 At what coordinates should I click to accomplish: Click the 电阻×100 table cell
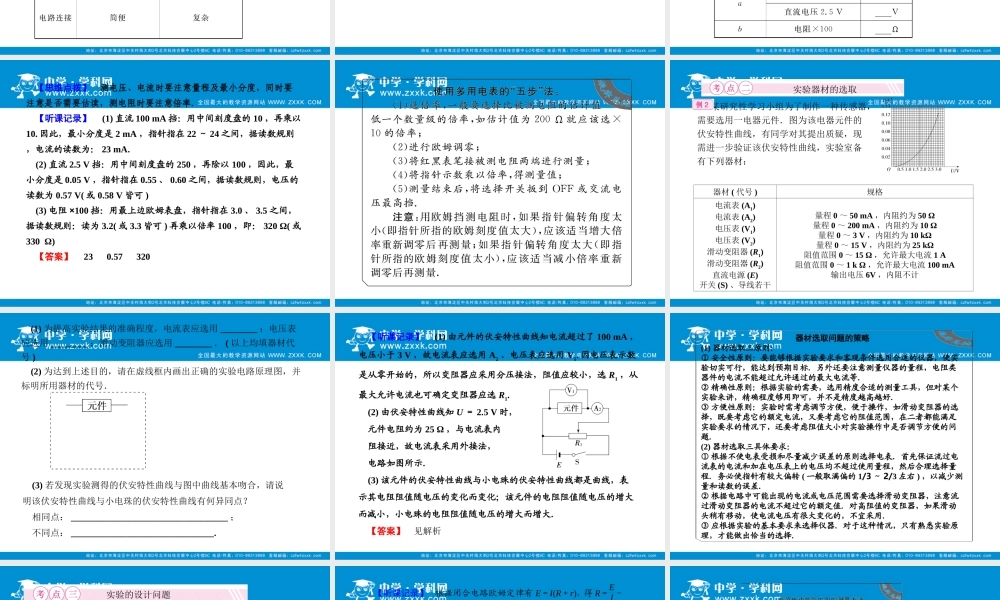coord(813,29)
